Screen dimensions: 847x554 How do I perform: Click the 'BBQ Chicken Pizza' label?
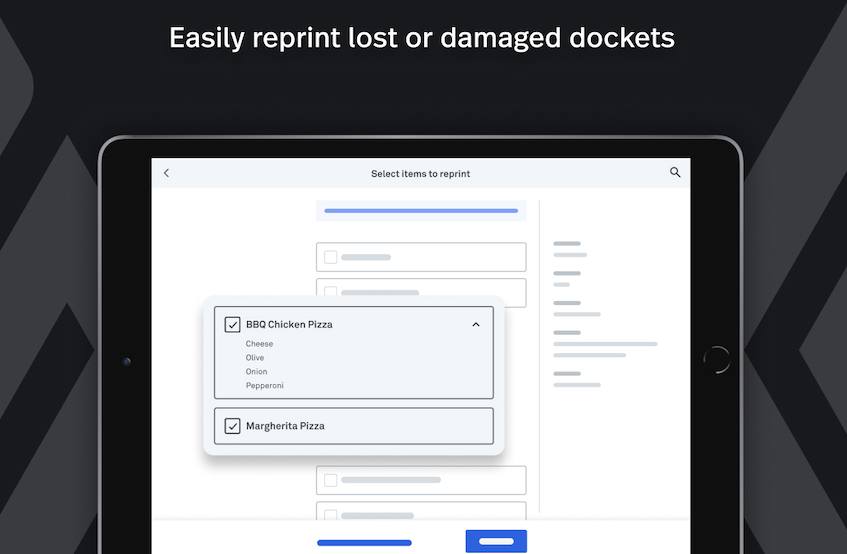tap(290, 325)
